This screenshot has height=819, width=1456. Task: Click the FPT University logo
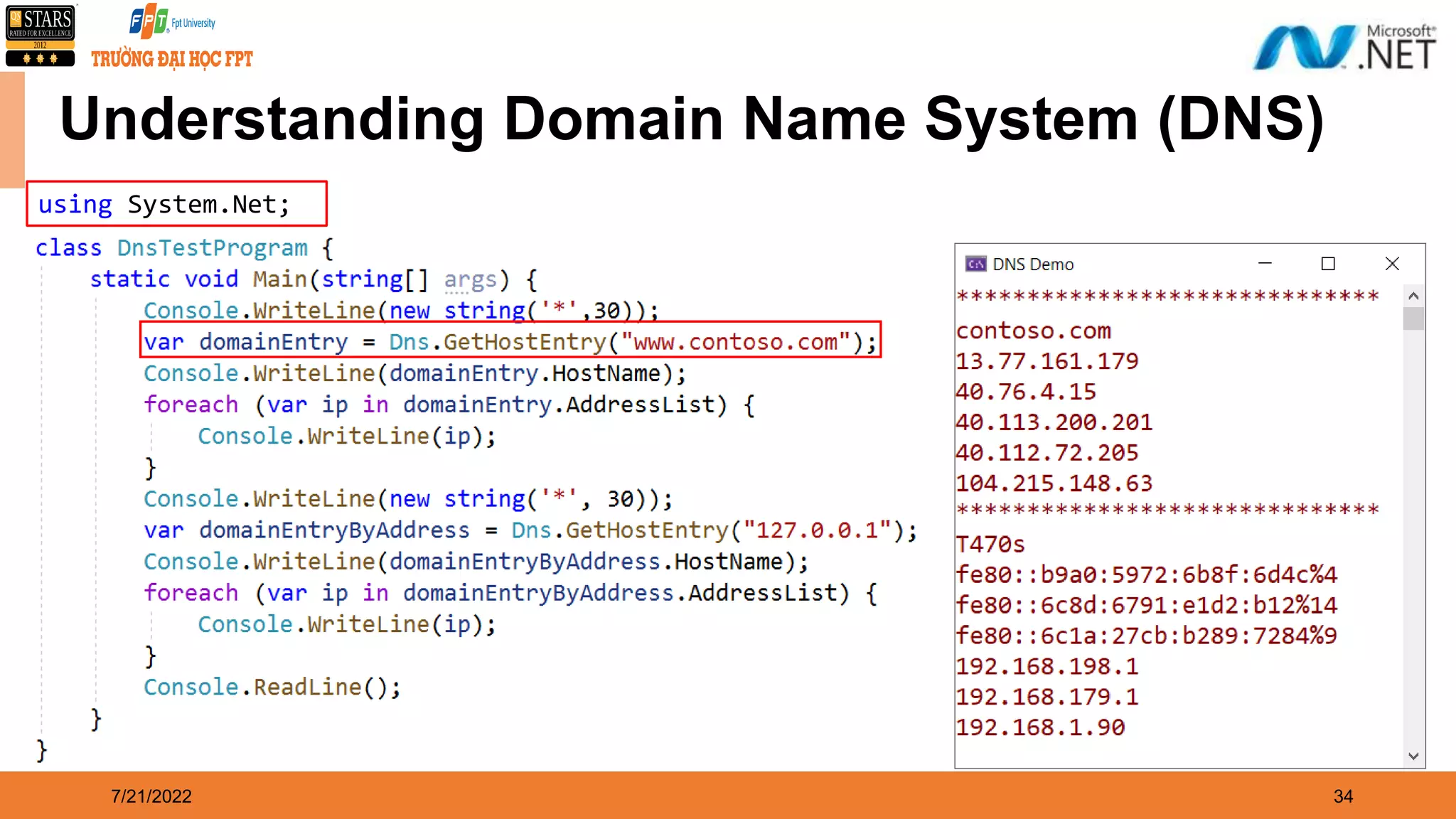tap(172, 21)
